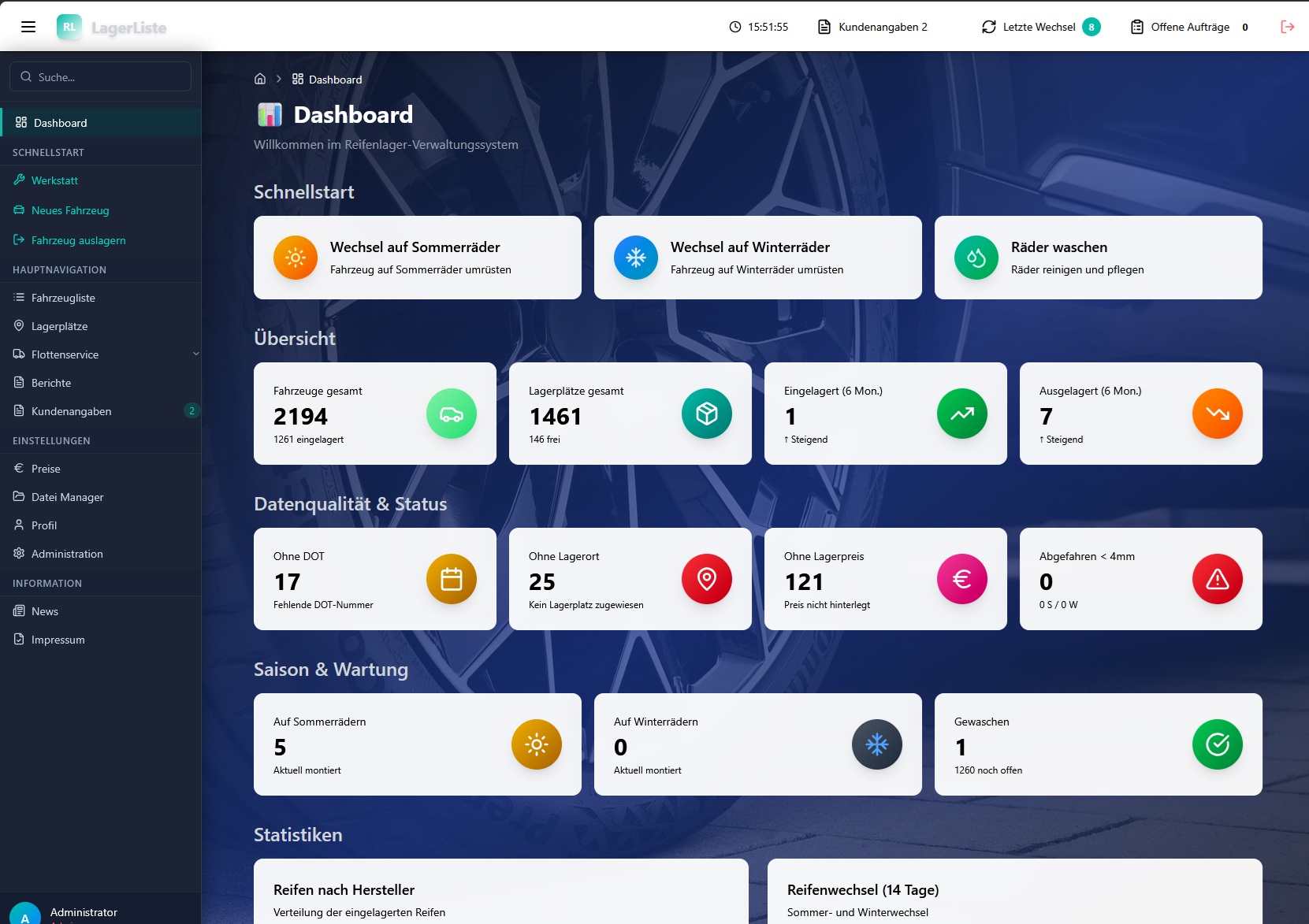
Task: Click the Letzte Wechsel badge showing 8
Action: pyautogui.click(x=1091, y=27)
